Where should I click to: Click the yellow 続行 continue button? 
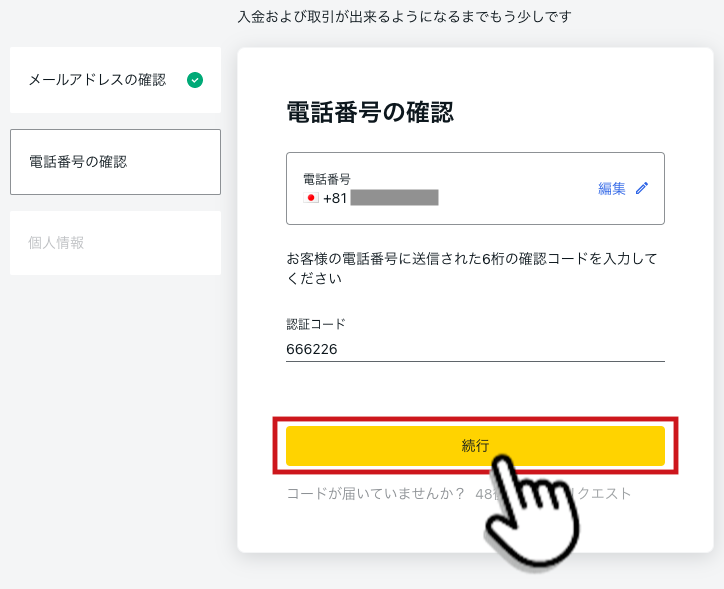coord(475,445)
